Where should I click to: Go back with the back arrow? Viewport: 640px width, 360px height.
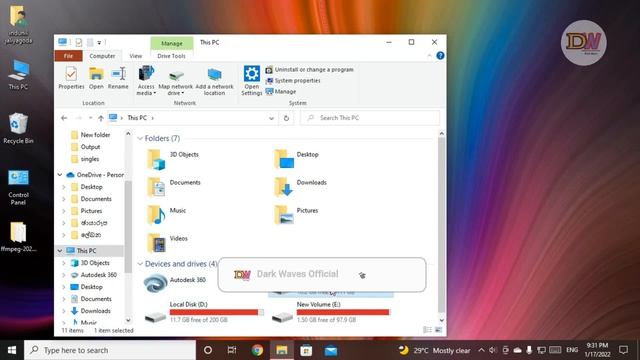click(64, 118)
